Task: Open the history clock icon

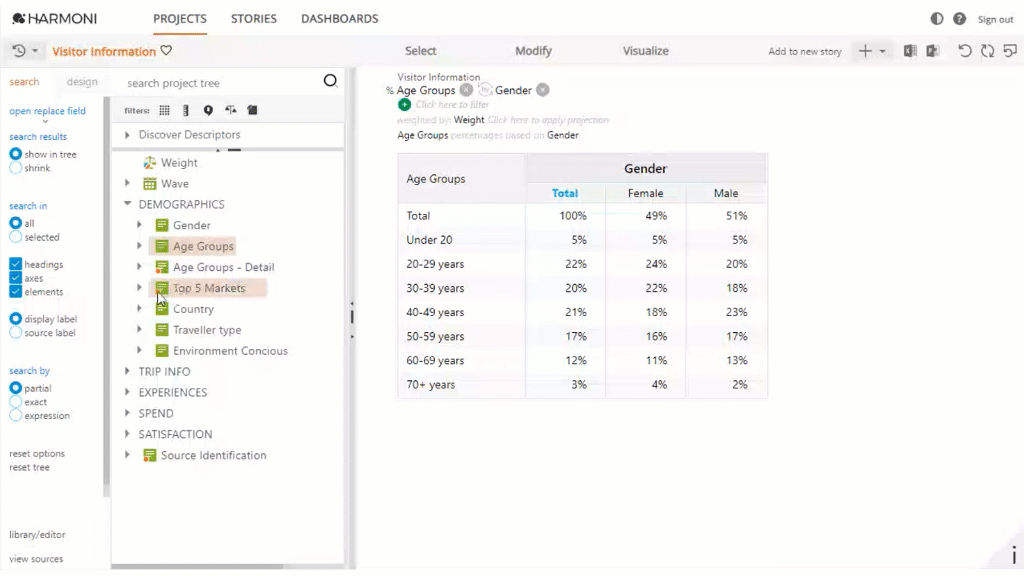Action: click(x=19, y=50)
